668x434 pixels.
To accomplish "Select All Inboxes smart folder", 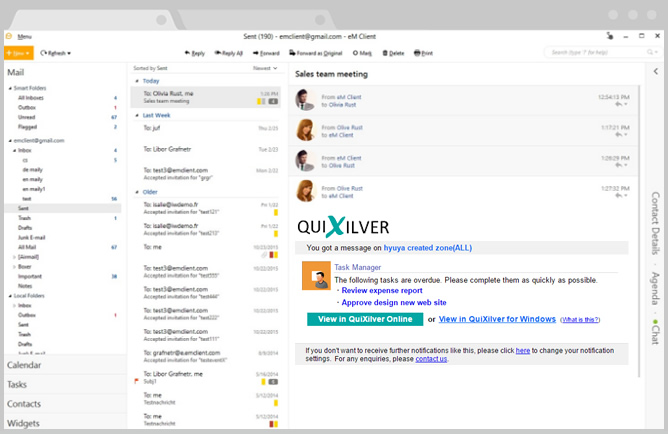I will coord(31,98).
